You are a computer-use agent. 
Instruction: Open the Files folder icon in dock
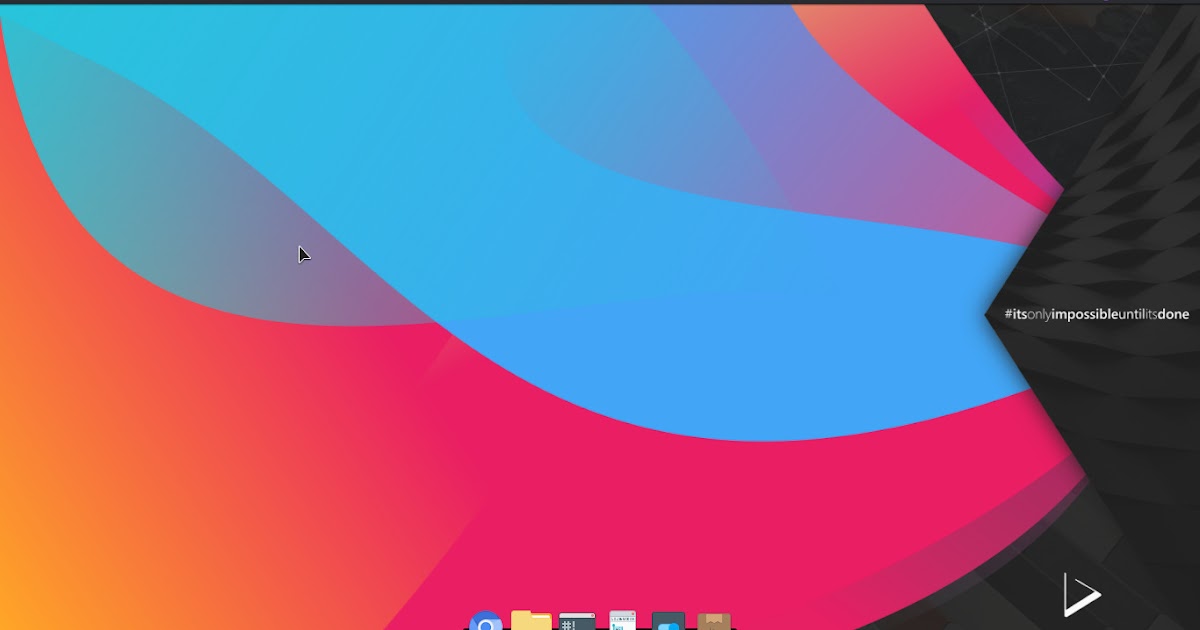[x=531, y=621]
